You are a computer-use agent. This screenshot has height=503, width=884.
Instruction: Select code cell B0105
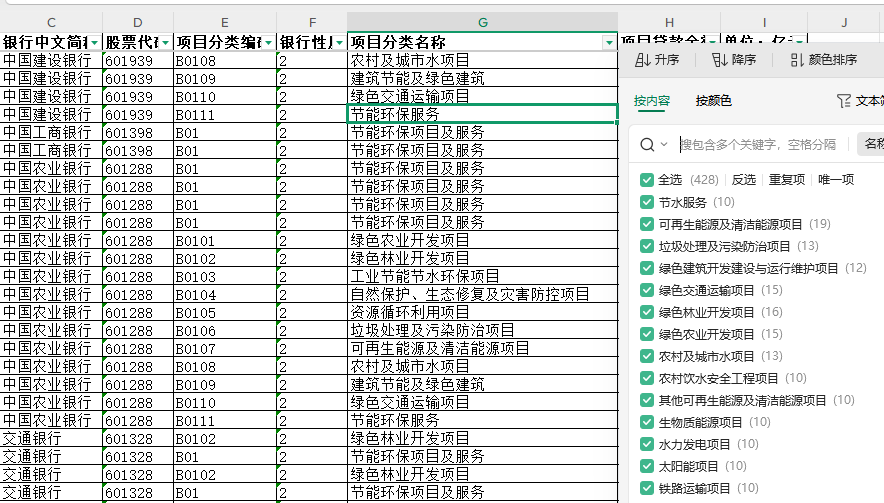[x=225, y=312]
